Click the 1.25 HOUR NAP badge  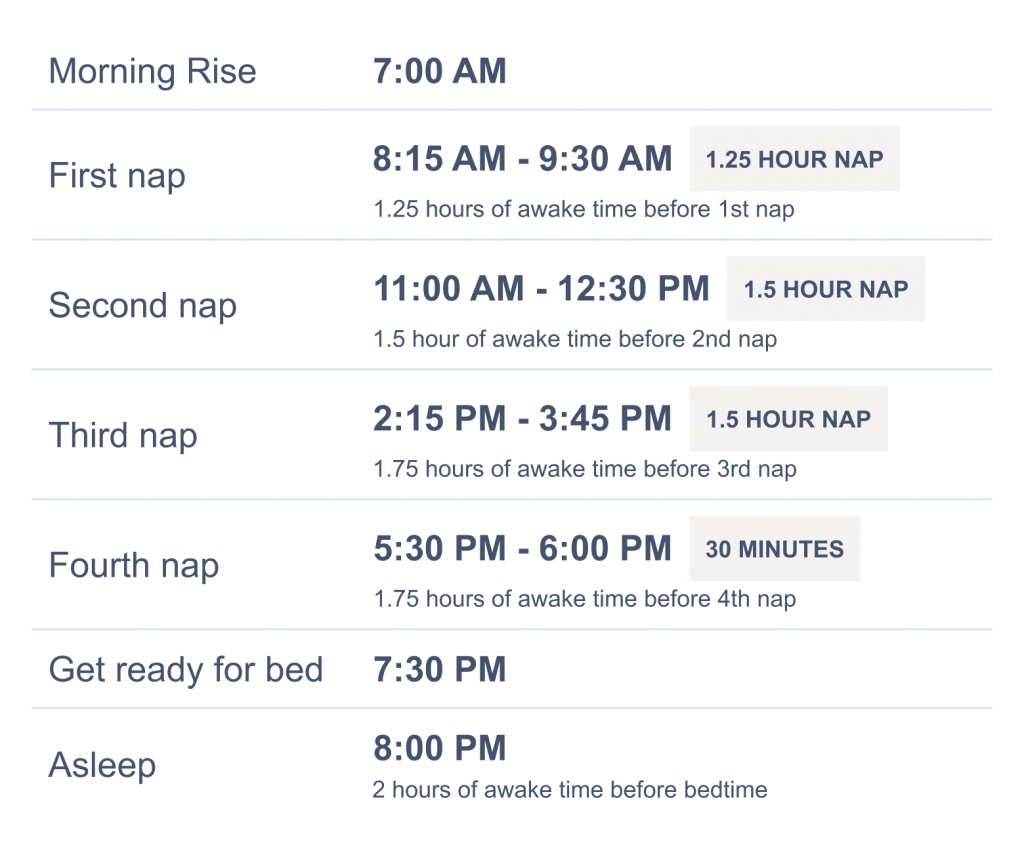[794, 159]
